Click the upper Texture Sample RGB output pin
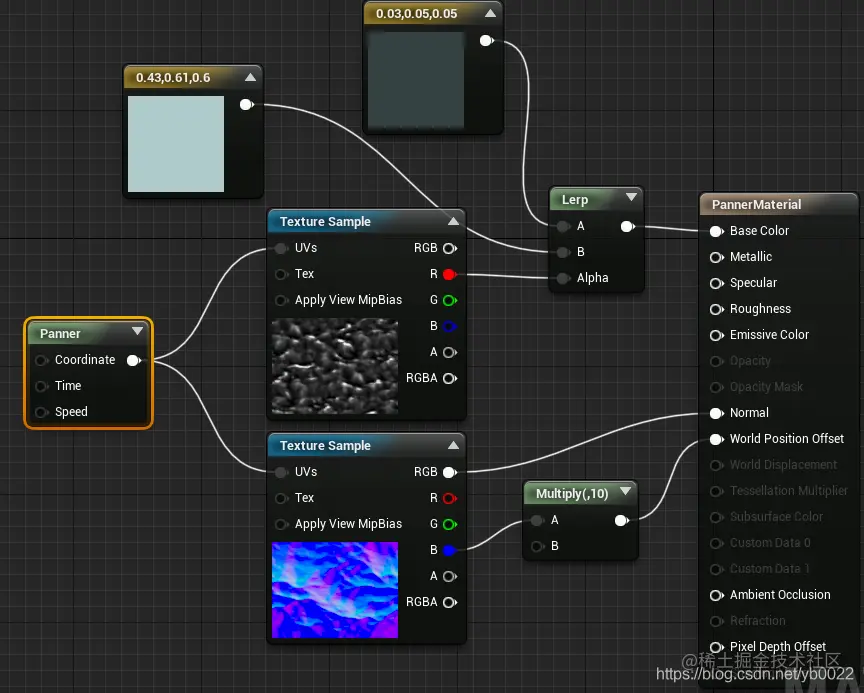This screenshot has width=864, height=693. tap(450, 248)
